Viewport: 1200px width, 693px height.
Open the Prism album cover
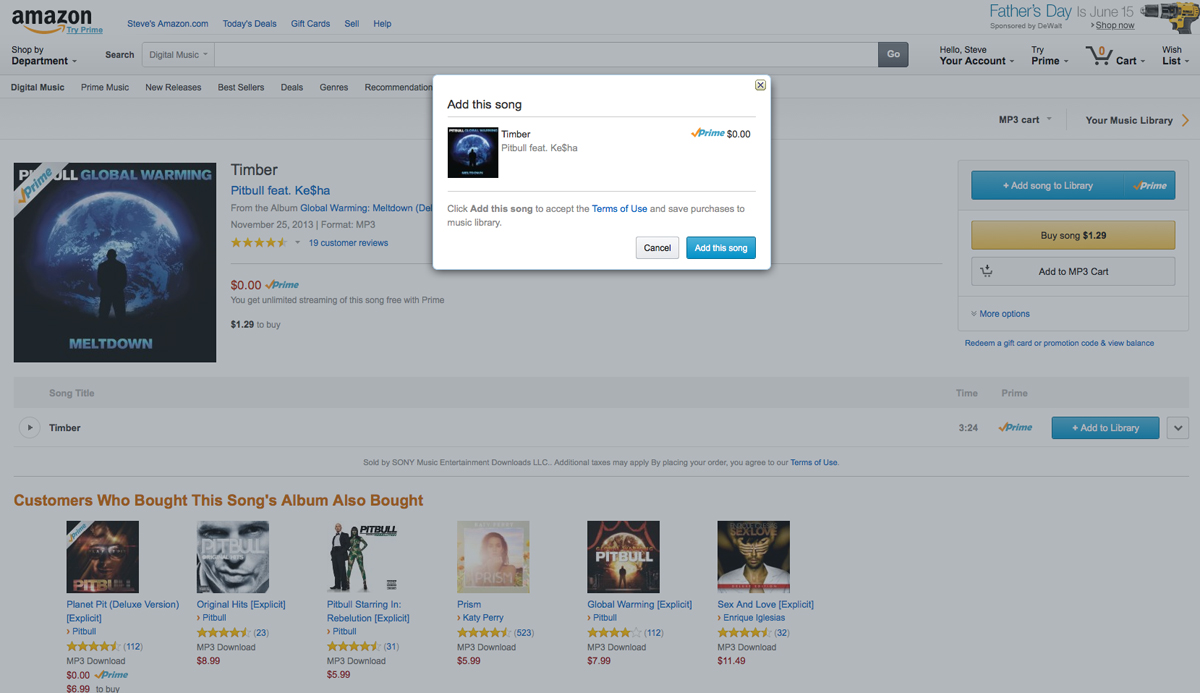pyautogui.click(x=493, y=557)
